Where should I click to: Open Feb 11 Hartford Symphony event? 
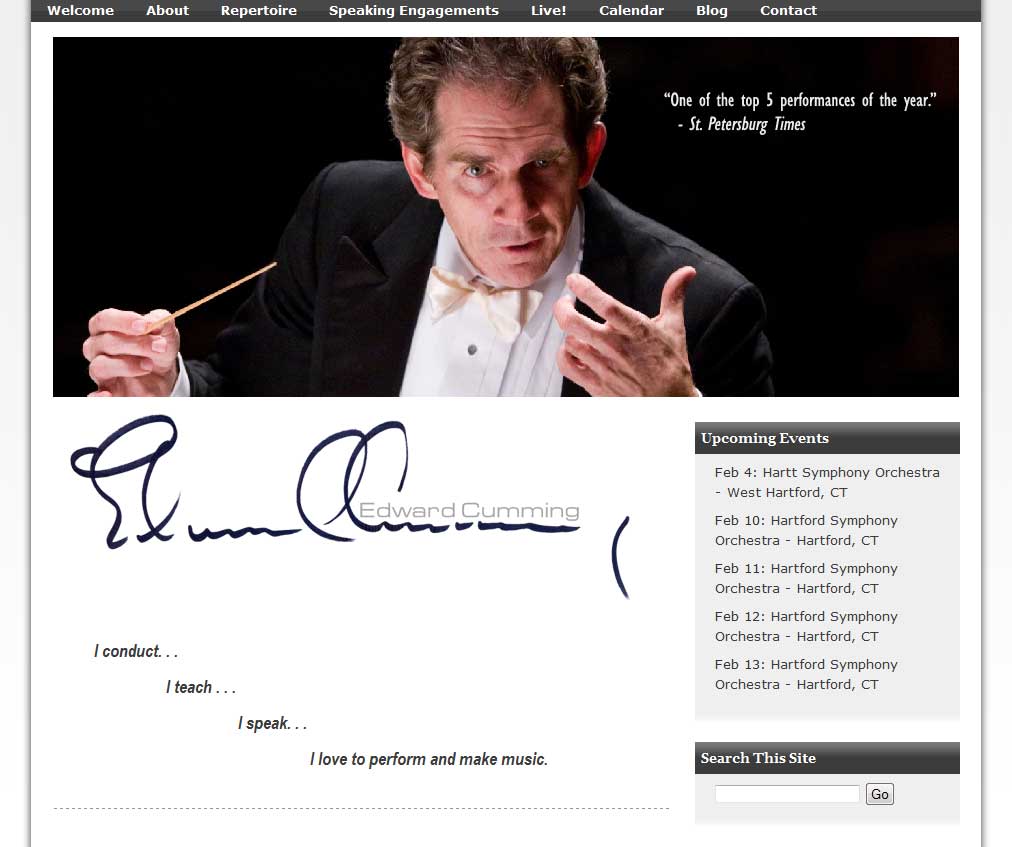tap(806, 578)
